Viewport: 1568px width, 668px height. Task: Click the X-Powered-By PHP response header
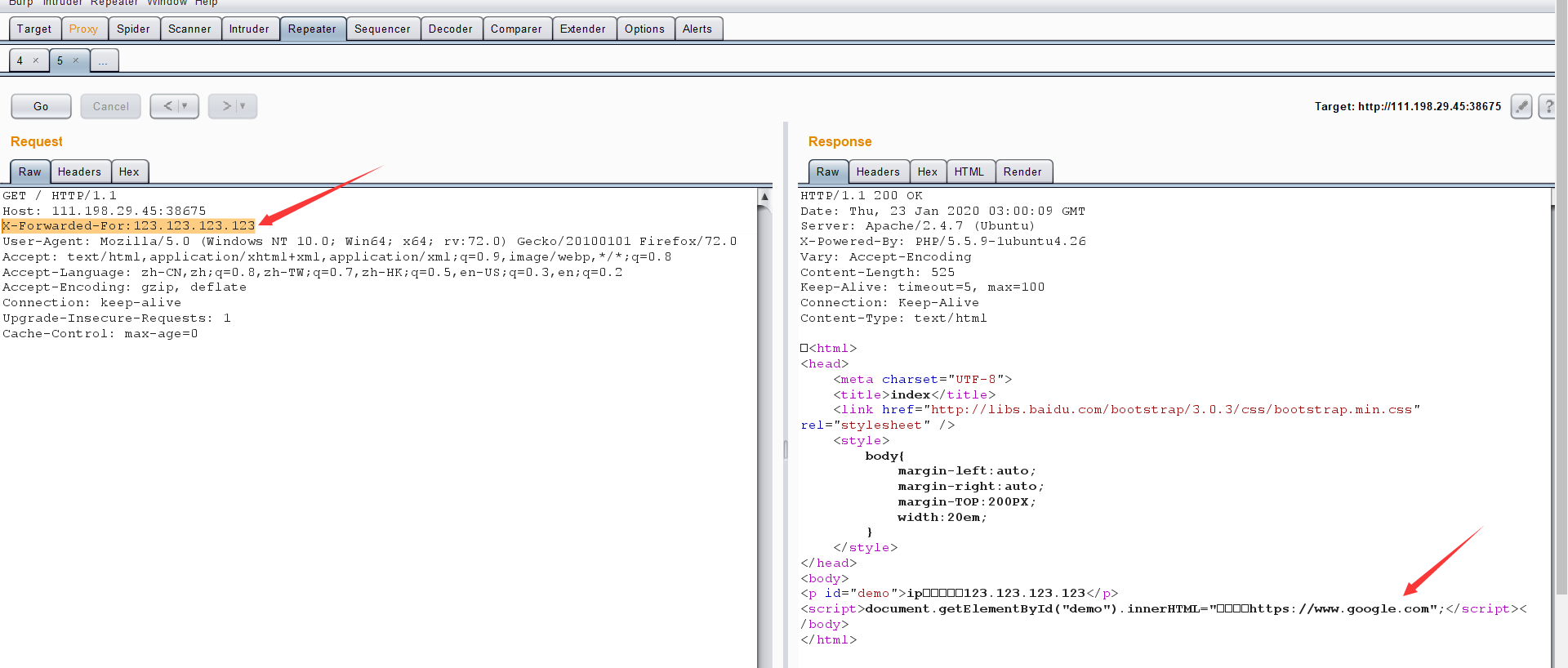click(943, 242)
